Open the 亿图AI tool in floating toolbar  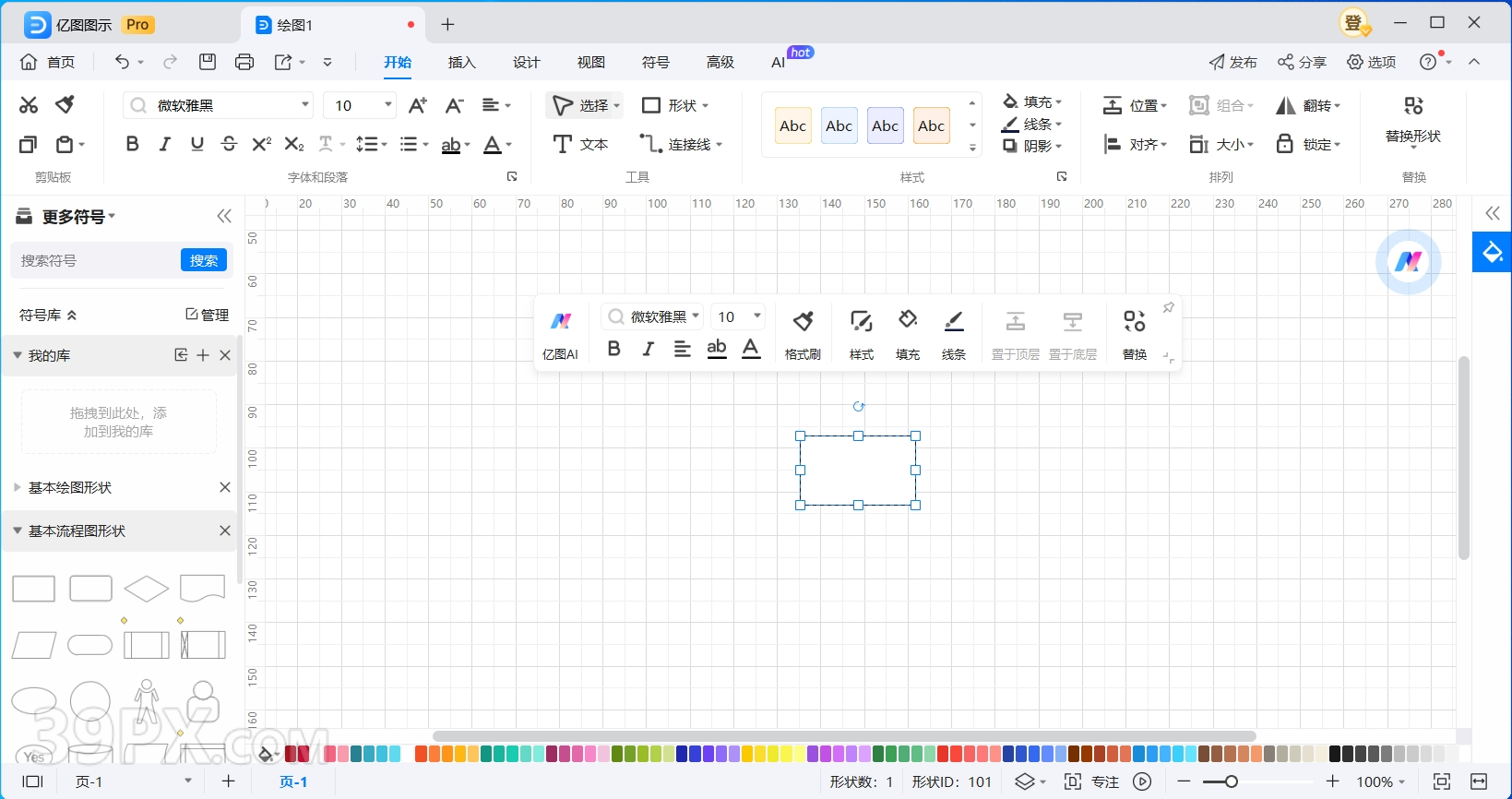coord(560,336)
